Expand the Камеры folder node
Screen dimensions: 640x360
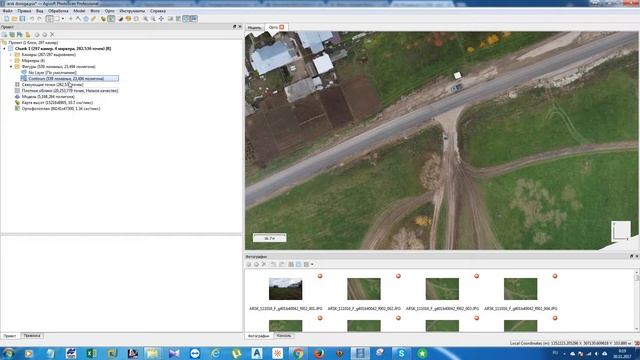11,54
